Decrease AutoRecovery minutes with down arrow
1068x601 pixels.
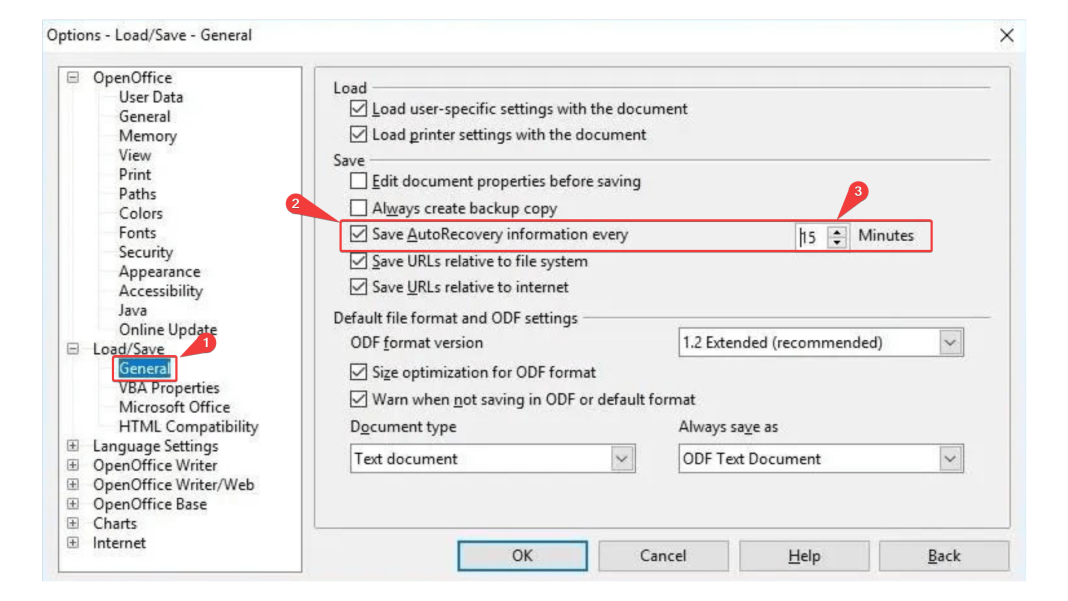pyautogui.click(x=837, y=243)
